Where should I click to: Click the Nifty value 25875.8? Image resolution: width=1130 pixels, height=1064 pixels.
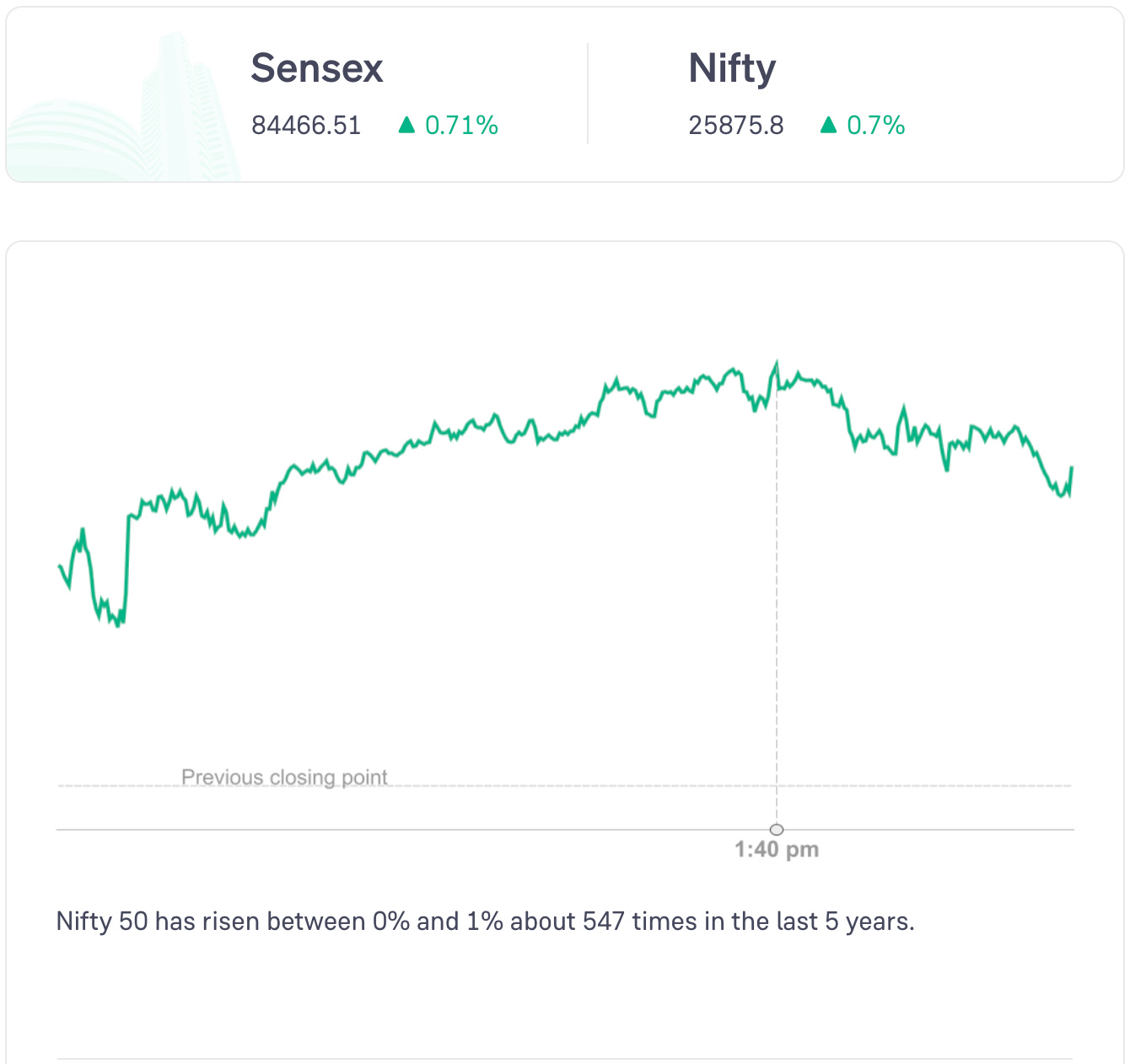[736, 126]
